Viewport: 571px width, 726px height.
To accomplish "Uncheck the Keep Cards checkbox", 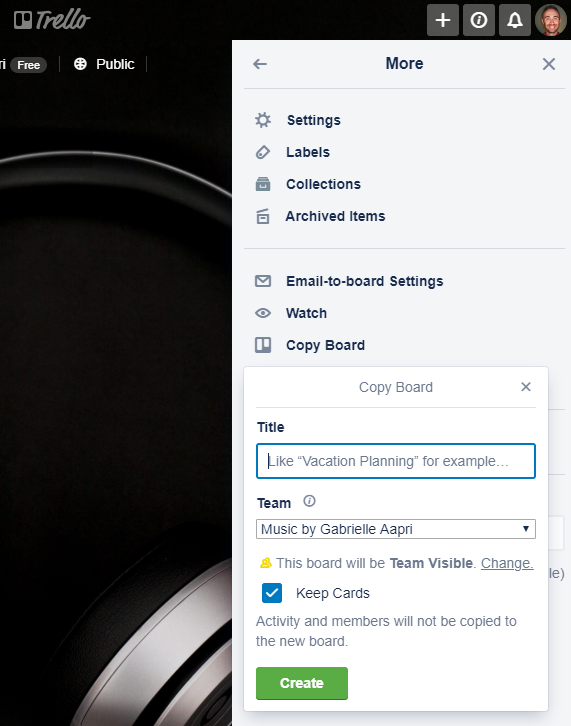I will tap(272, 593).
